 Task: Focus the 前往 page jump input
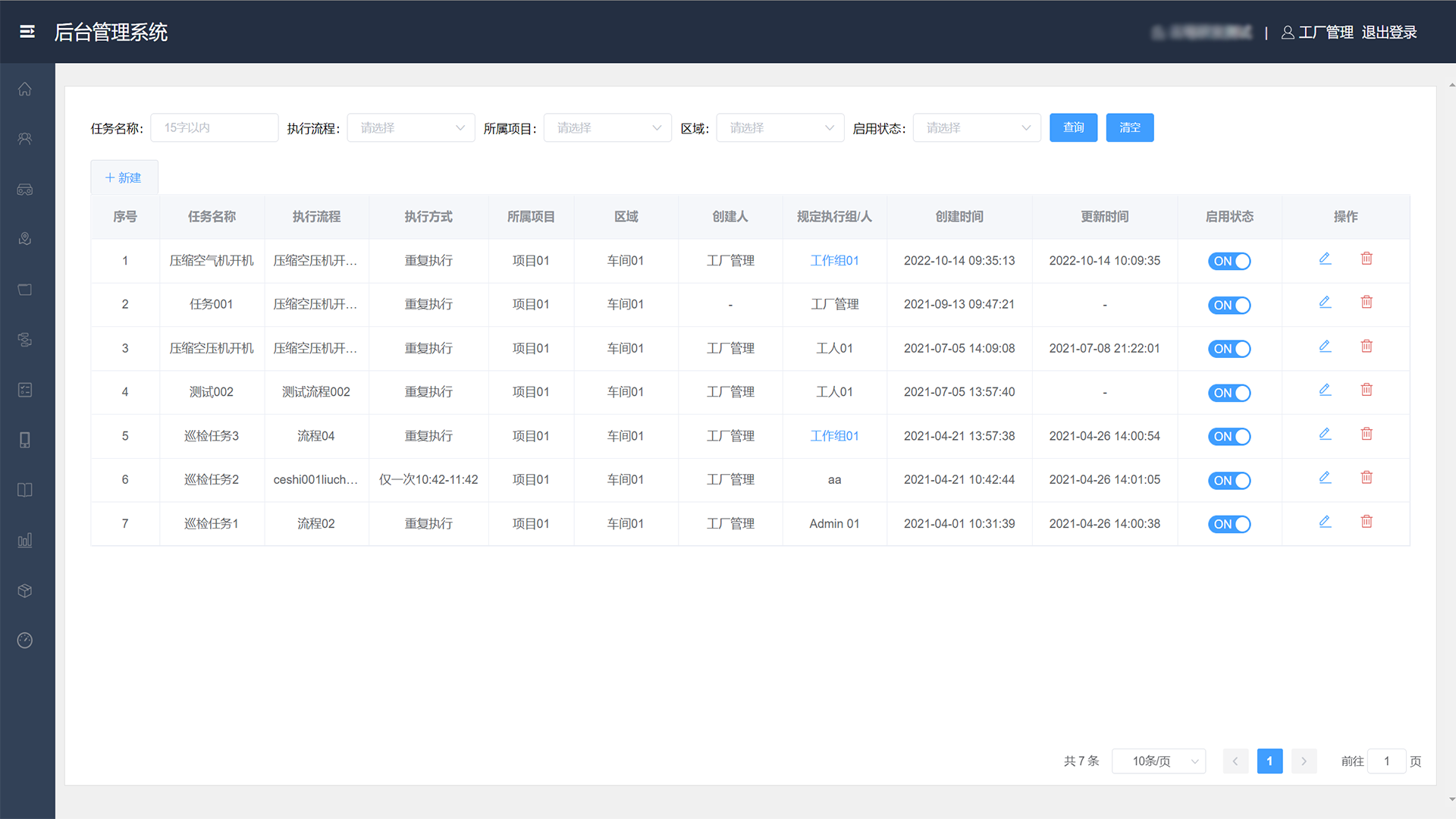tap(1387, 761)
